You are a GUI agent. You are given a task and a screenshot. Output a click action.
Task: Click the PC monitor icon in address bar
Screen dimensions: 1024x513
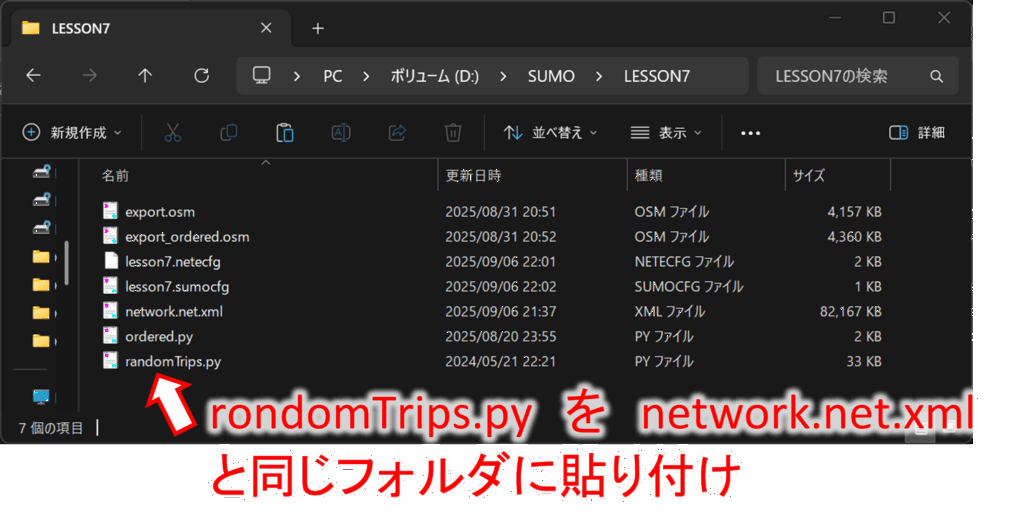tap(262, 75)
